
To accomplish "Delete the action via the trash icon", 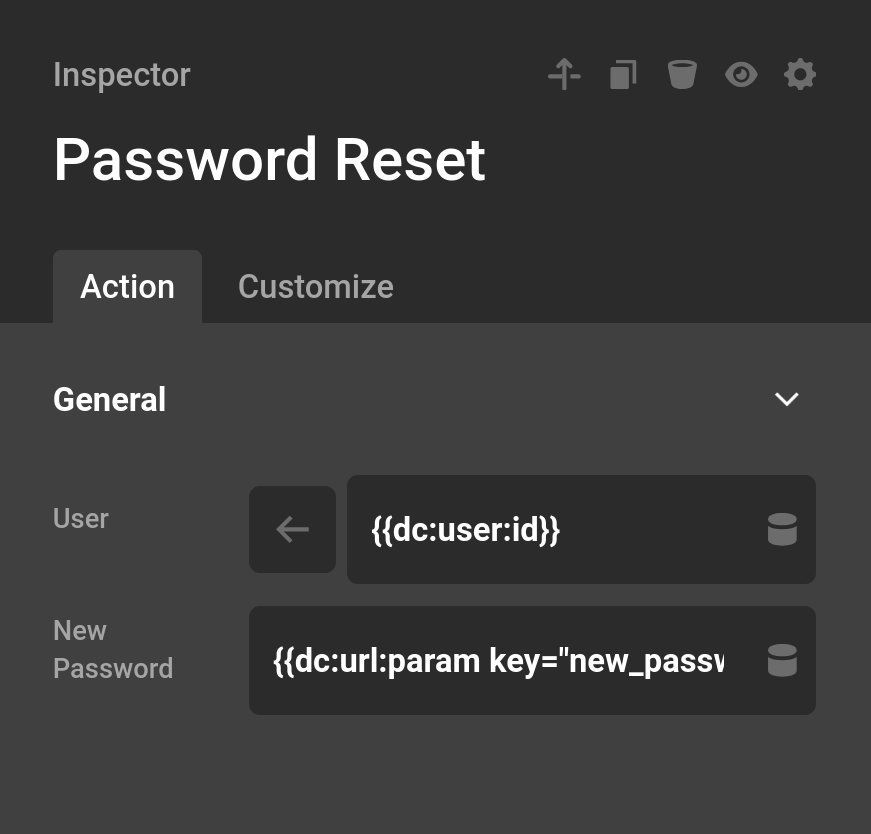I will 681,74.
